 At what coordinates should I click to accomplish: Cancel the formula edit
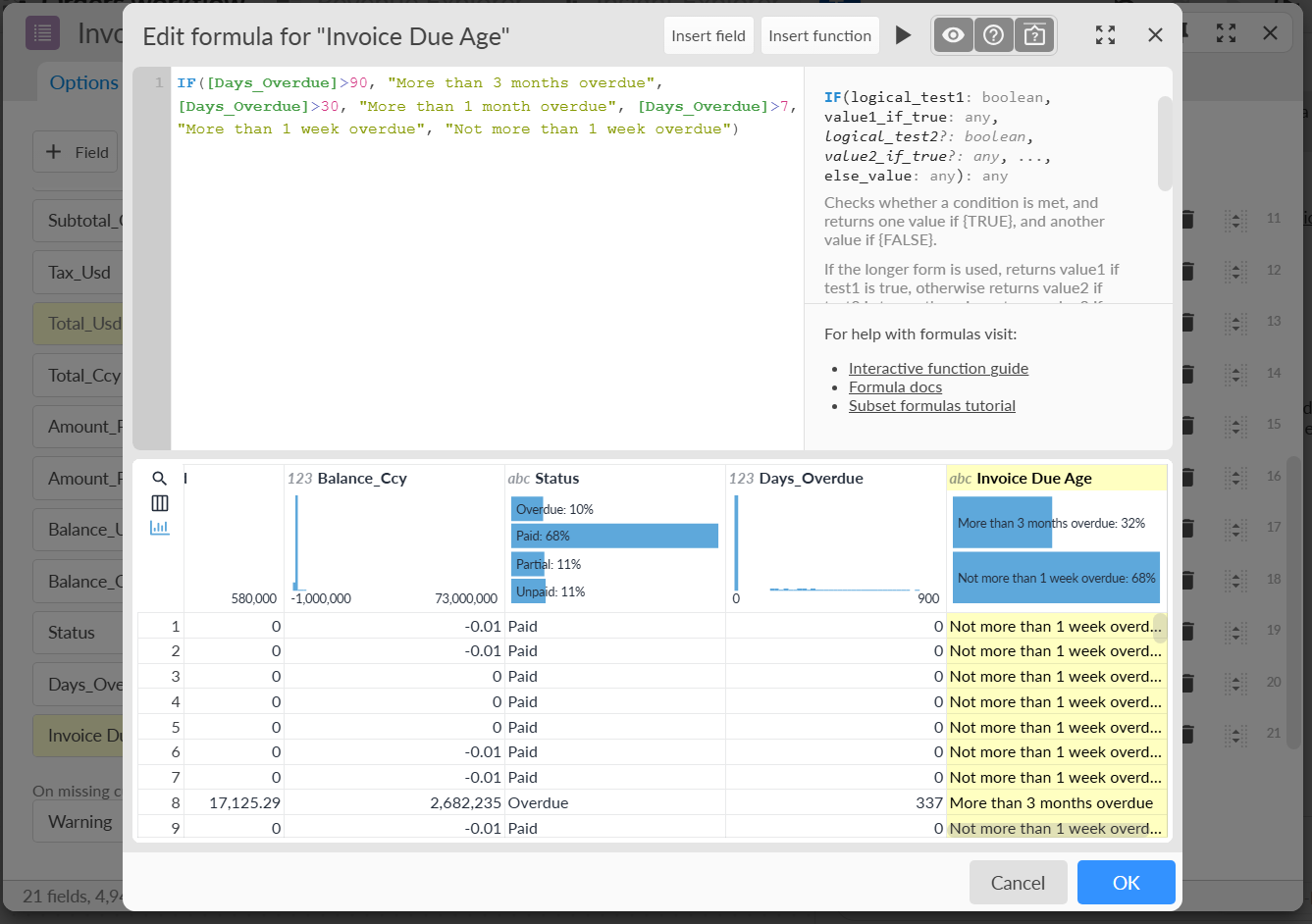click(1018, 882)
